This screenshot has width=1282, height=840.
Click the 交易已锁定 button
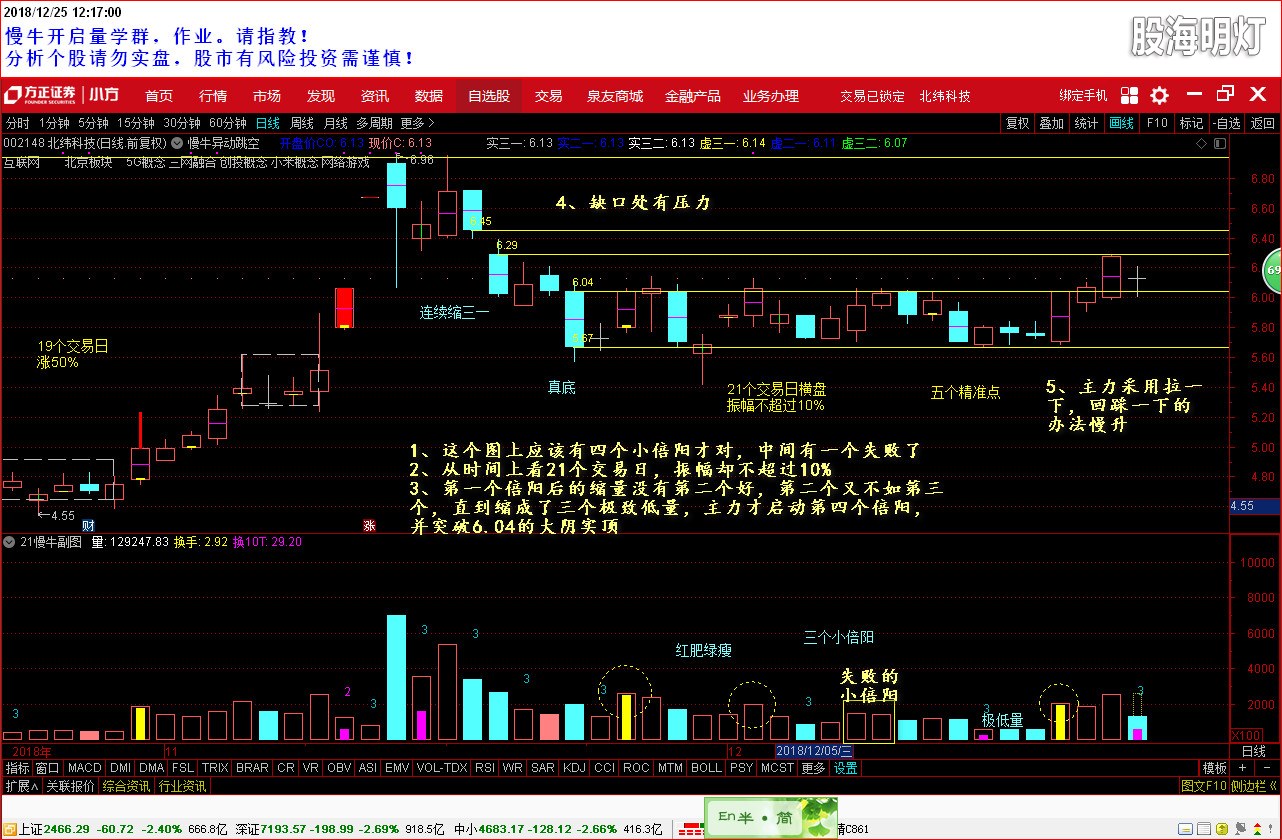872,96
